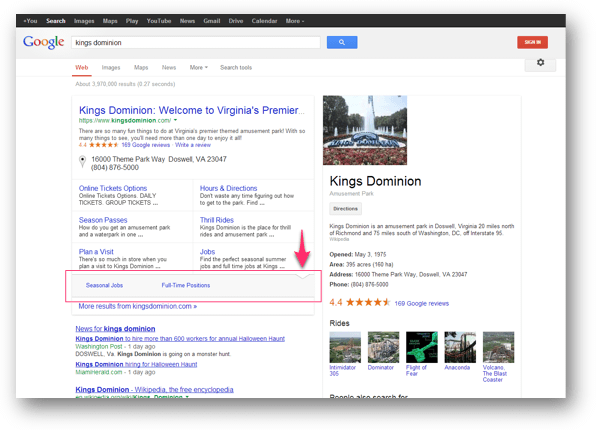Click the Kings Dominion fountain photo

[x=365, y=130]
